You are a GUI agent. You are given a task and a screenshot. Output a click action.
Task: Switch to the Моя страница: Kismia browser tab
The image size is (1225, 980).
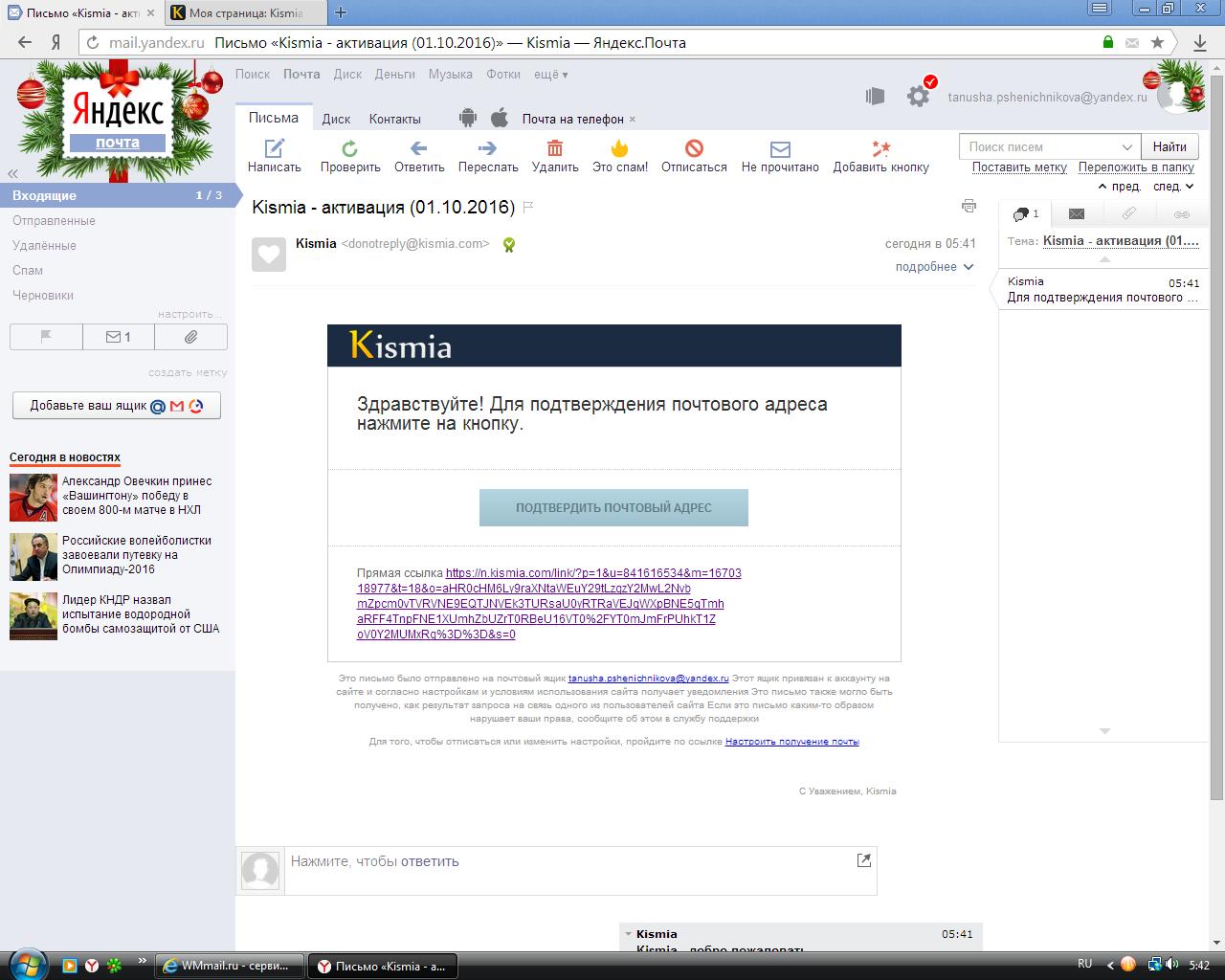(245, 13)
